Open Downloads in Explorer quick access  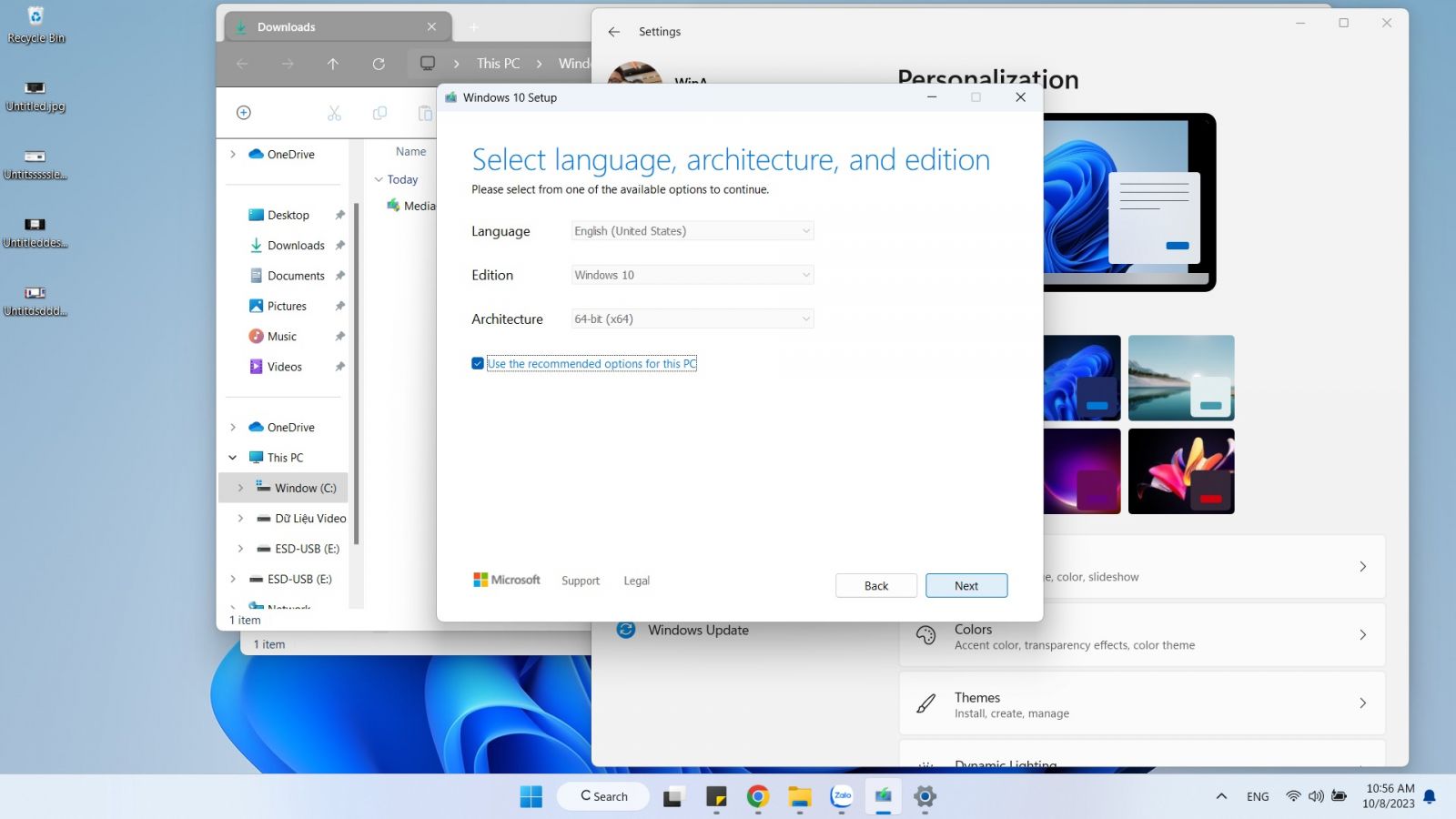(x=296, y=246)
